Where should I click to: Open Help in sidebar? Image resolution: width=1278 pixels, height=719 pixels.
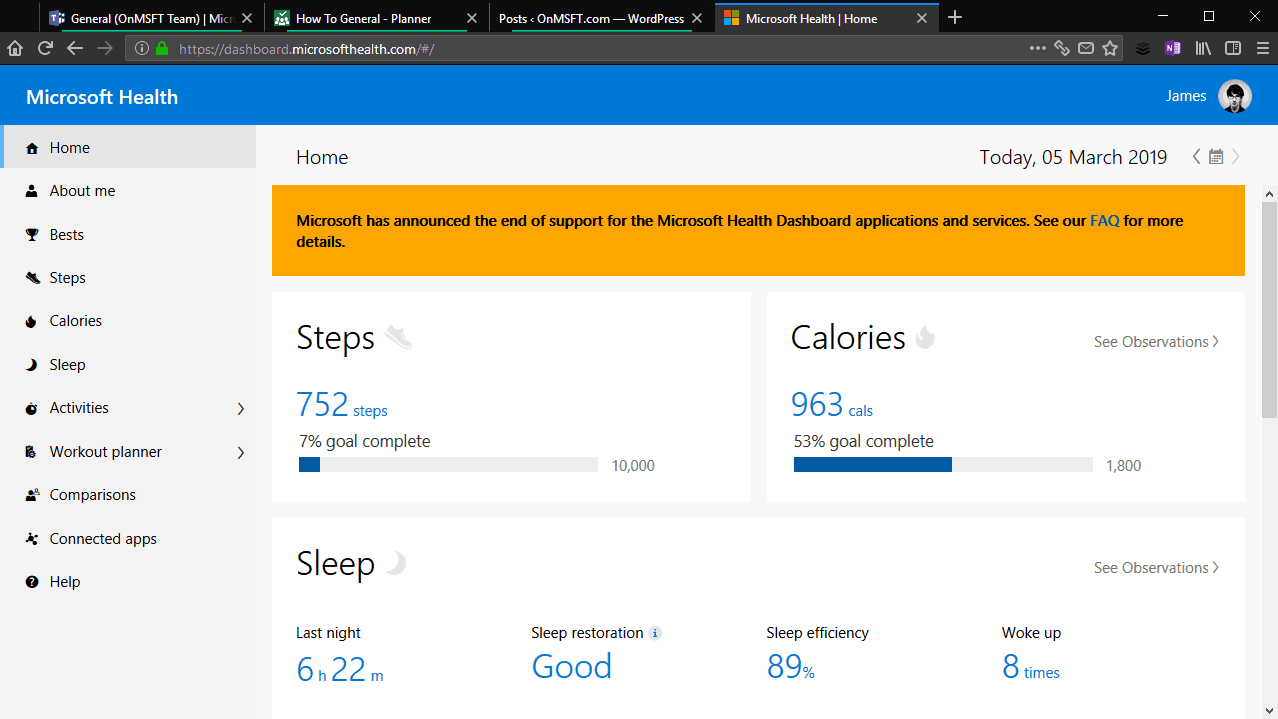click(x=128, y=582)
